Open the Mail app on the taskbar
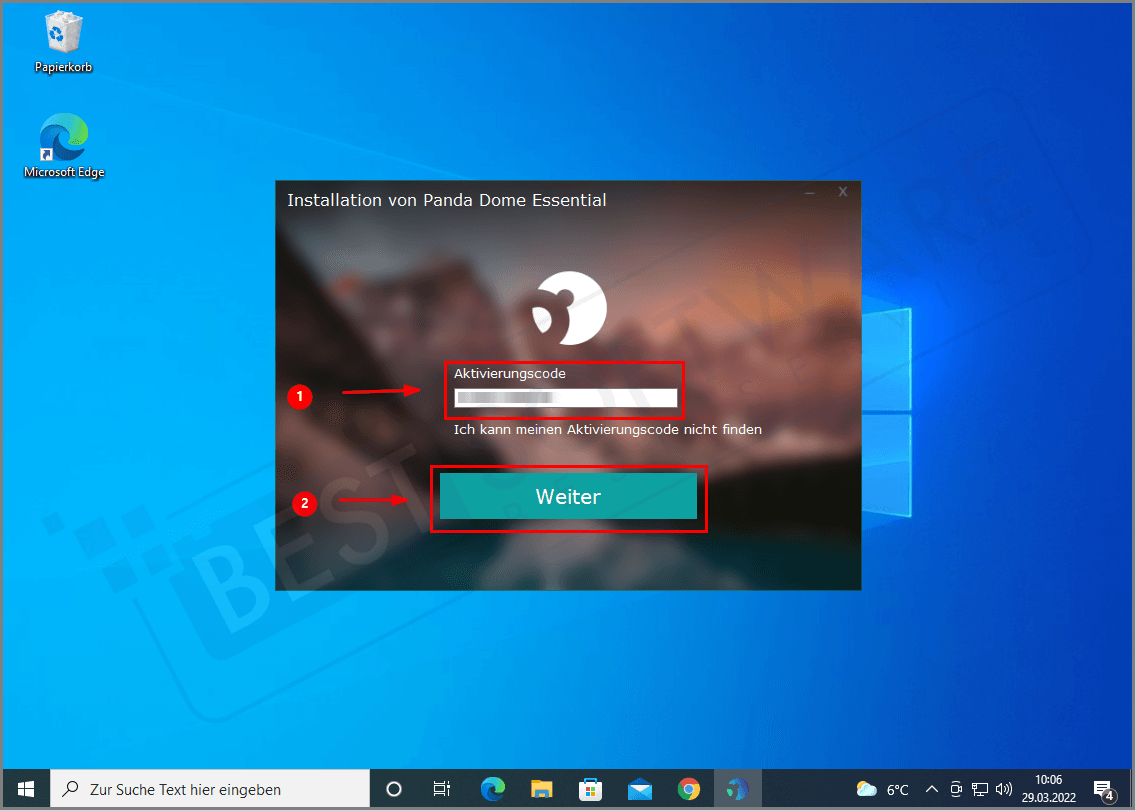This screenshot has width=1136, height=811. [x=640, y=789]
